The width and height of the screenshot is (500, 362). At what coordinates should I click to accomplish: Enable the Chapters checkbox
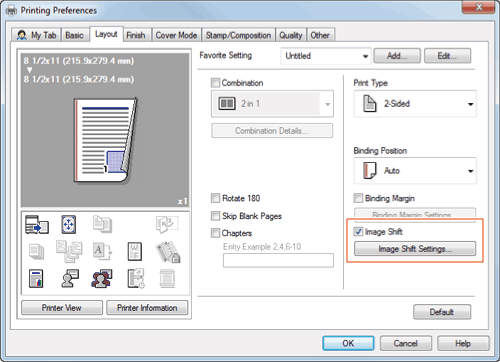tap(216, 233)
